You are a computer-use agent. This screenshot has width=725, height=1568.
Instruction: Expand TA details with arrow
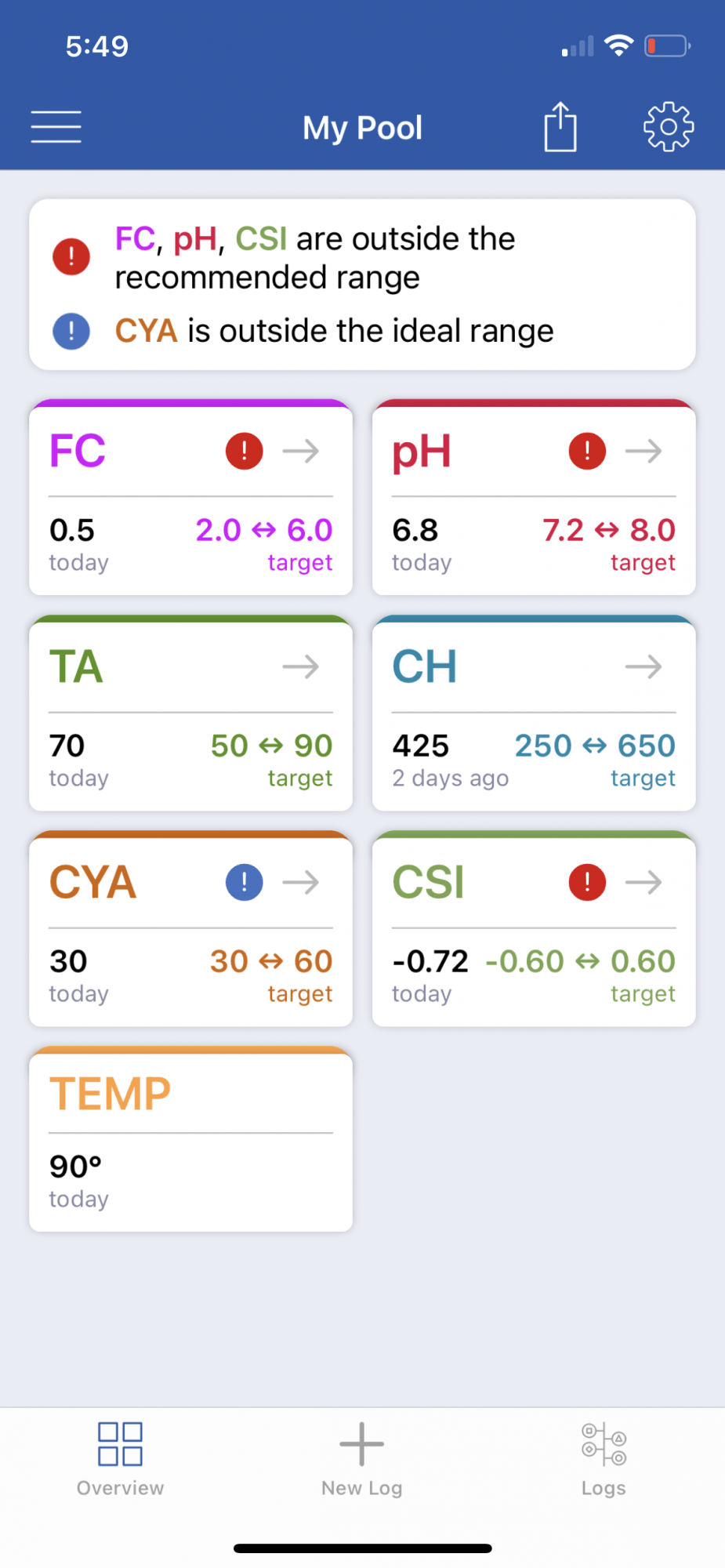click(301, 667)
